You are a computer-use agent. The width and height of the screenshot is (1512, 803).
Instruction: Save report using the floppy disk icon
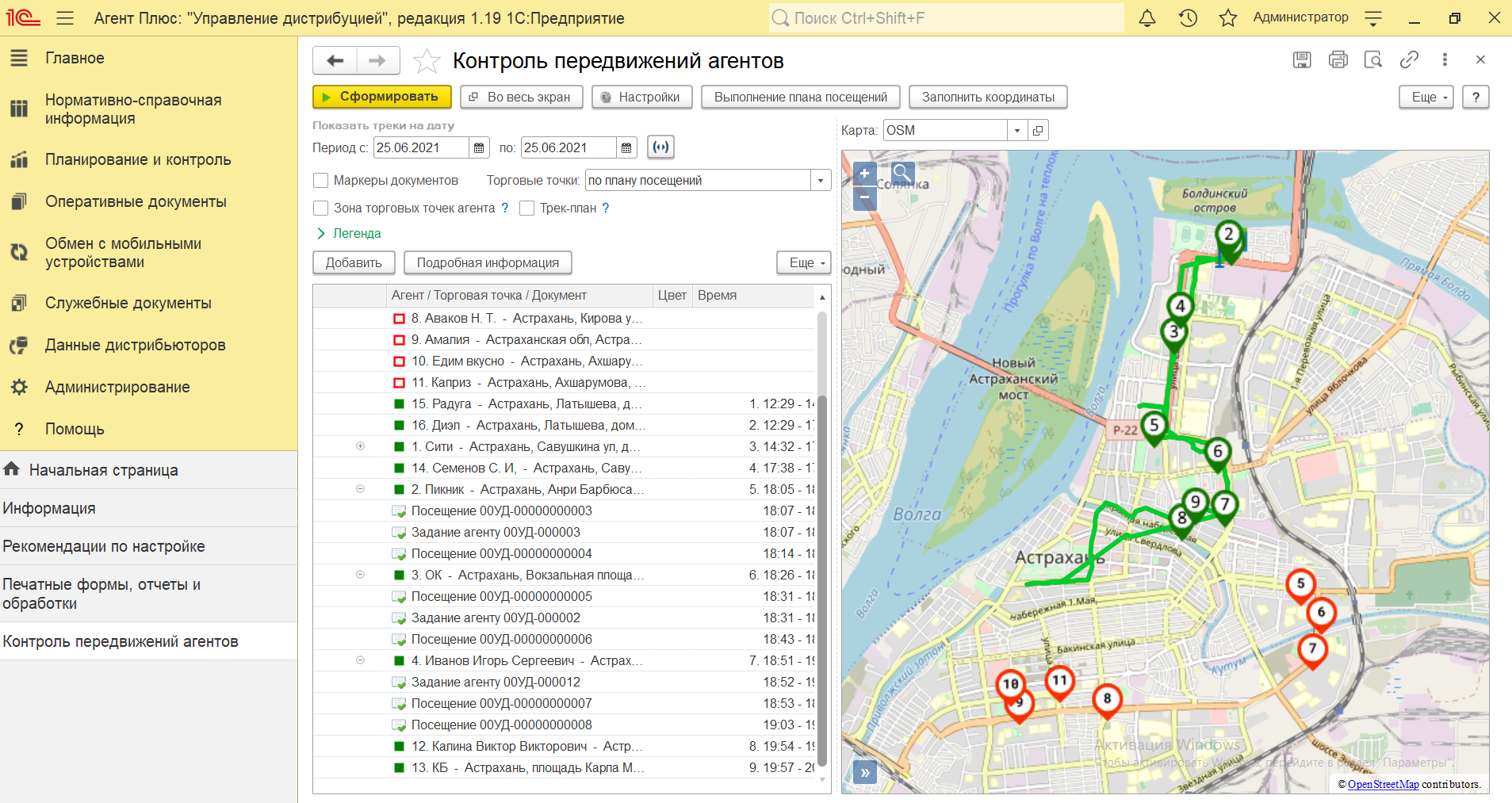coord(1302,59)
